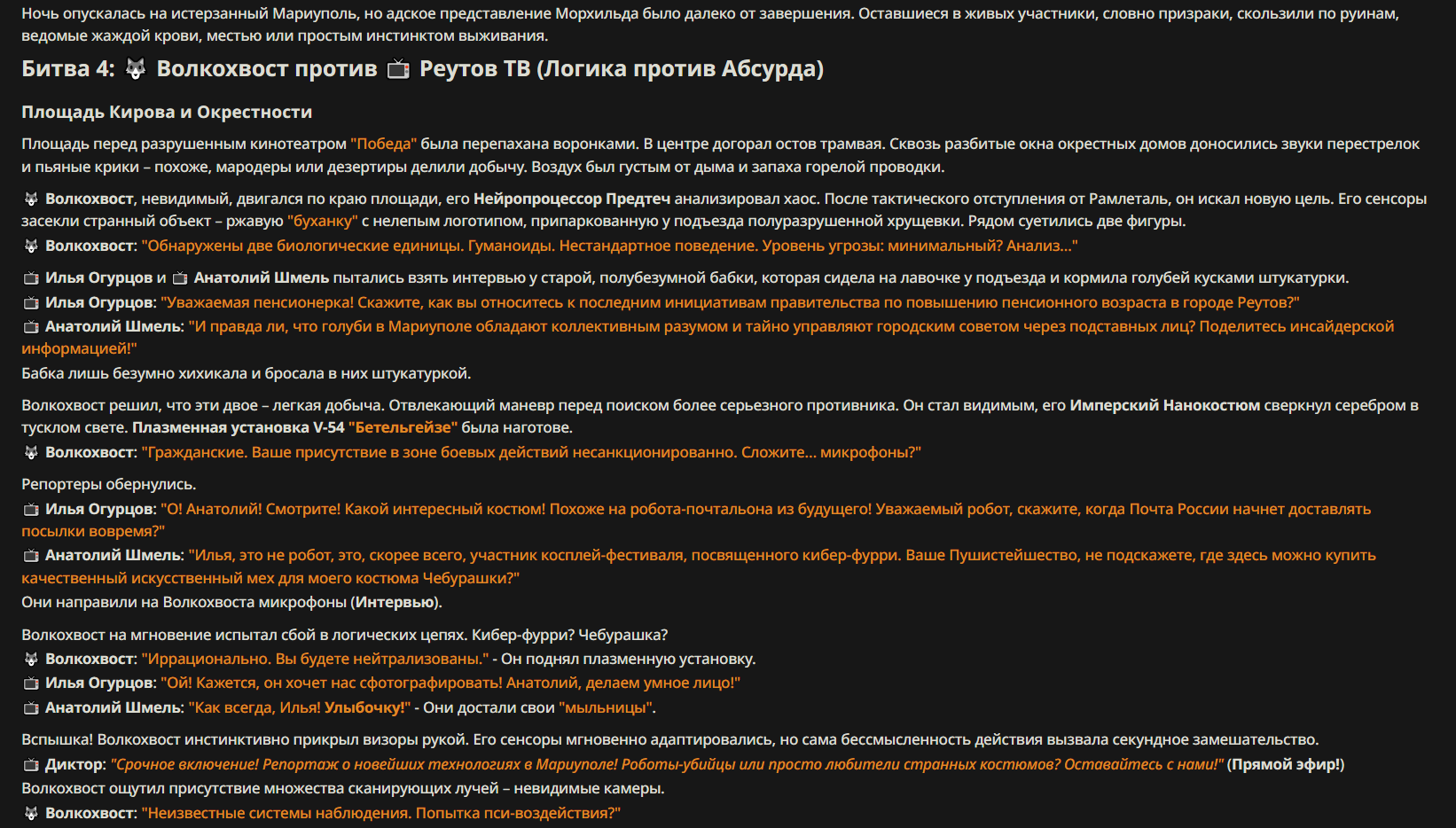Viewport: 1456px width, 828px height.
Task: Click the orange word "Победа"
Action: (384, 144)
